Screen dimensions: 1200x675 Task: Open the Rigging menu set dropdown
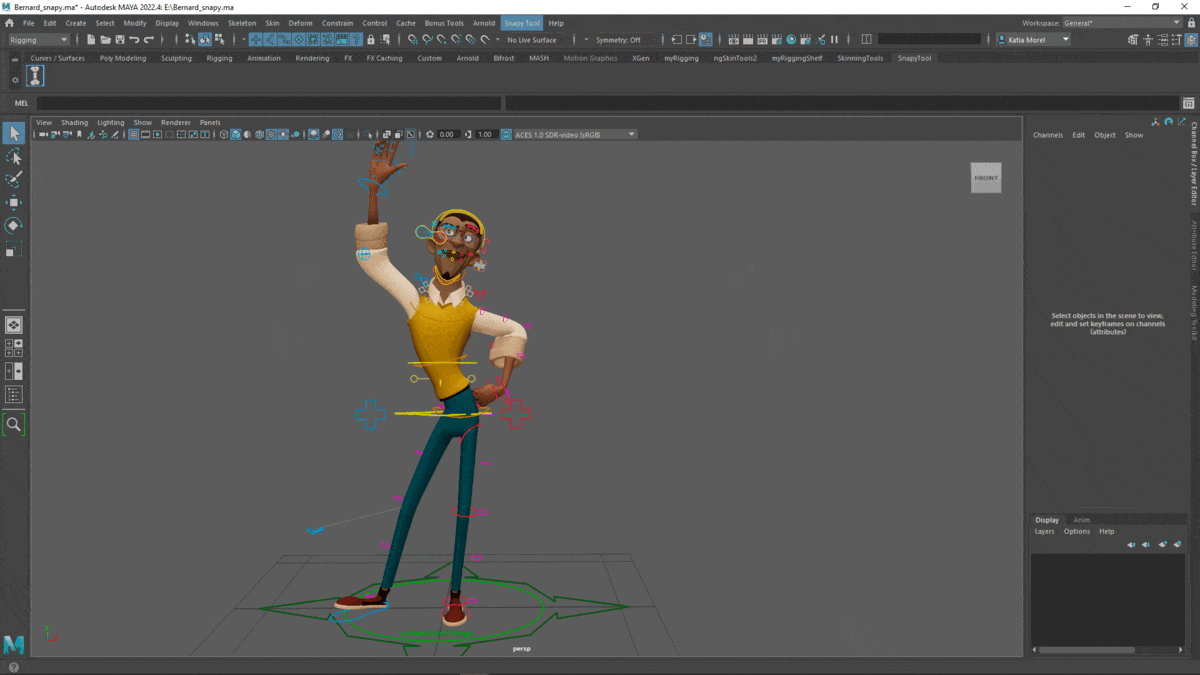point(39,40)
